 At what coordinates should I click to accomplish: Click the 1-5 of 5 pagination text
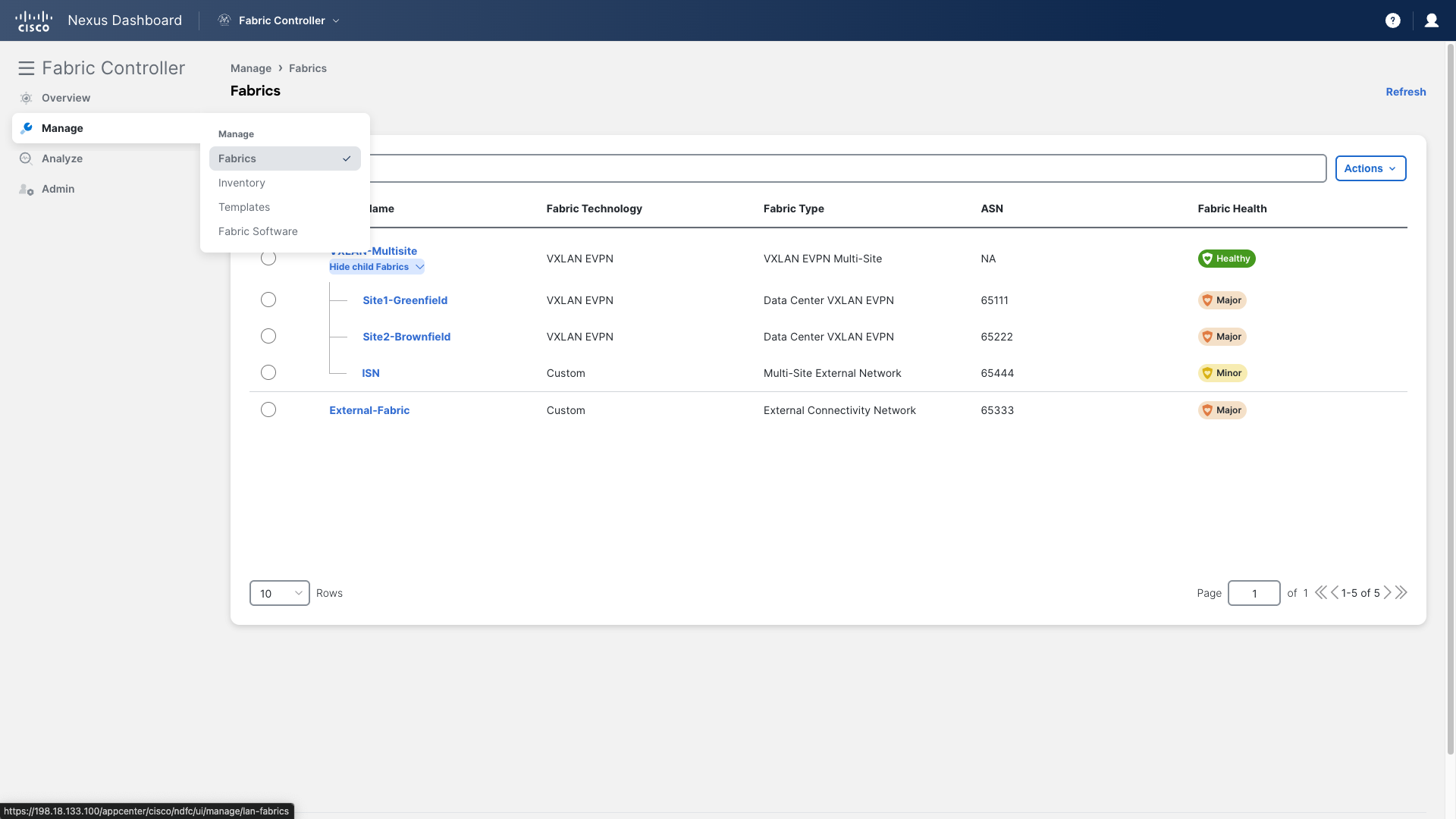pos(1360,593)
